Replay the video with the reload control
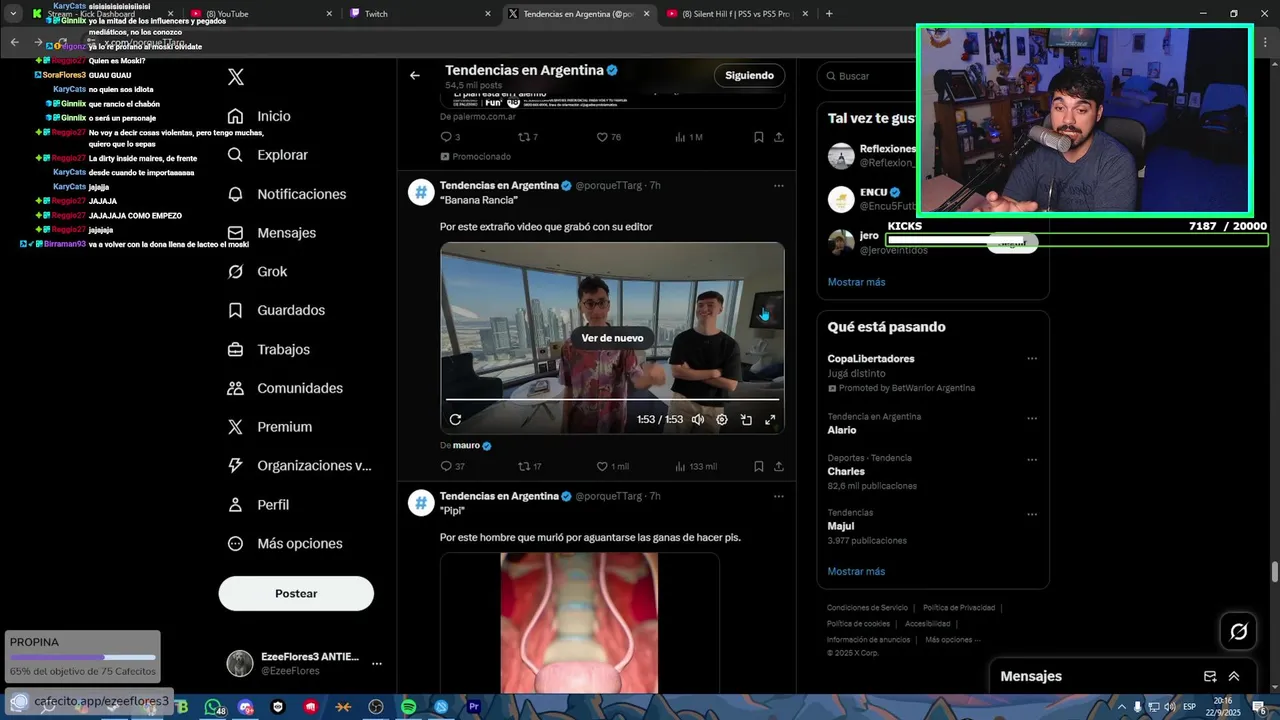Image resolution: width=1280 pixels, height=720 pixels. pyautogui.click(x=455, y=420)
